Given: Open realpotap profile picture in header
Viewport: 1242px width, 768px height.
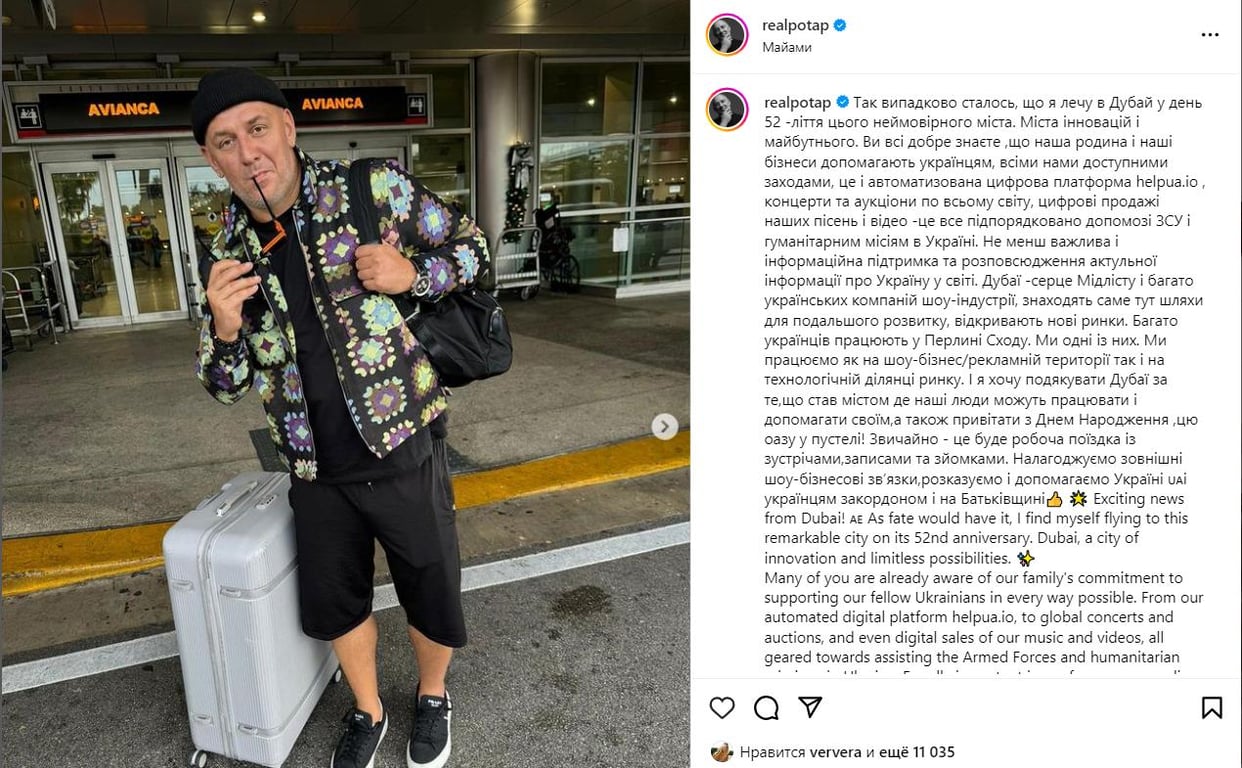Looking at the screenshot, I should tap(727, 35).
